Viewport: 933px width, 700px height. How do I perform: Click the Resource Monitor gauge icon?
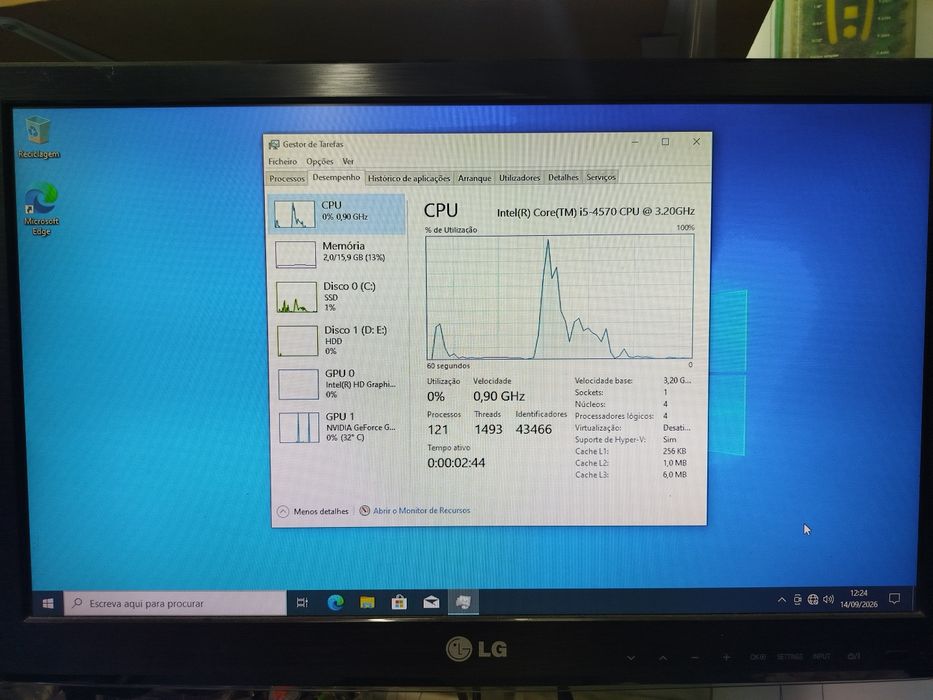pyautogui.click(x=365, y=510)
